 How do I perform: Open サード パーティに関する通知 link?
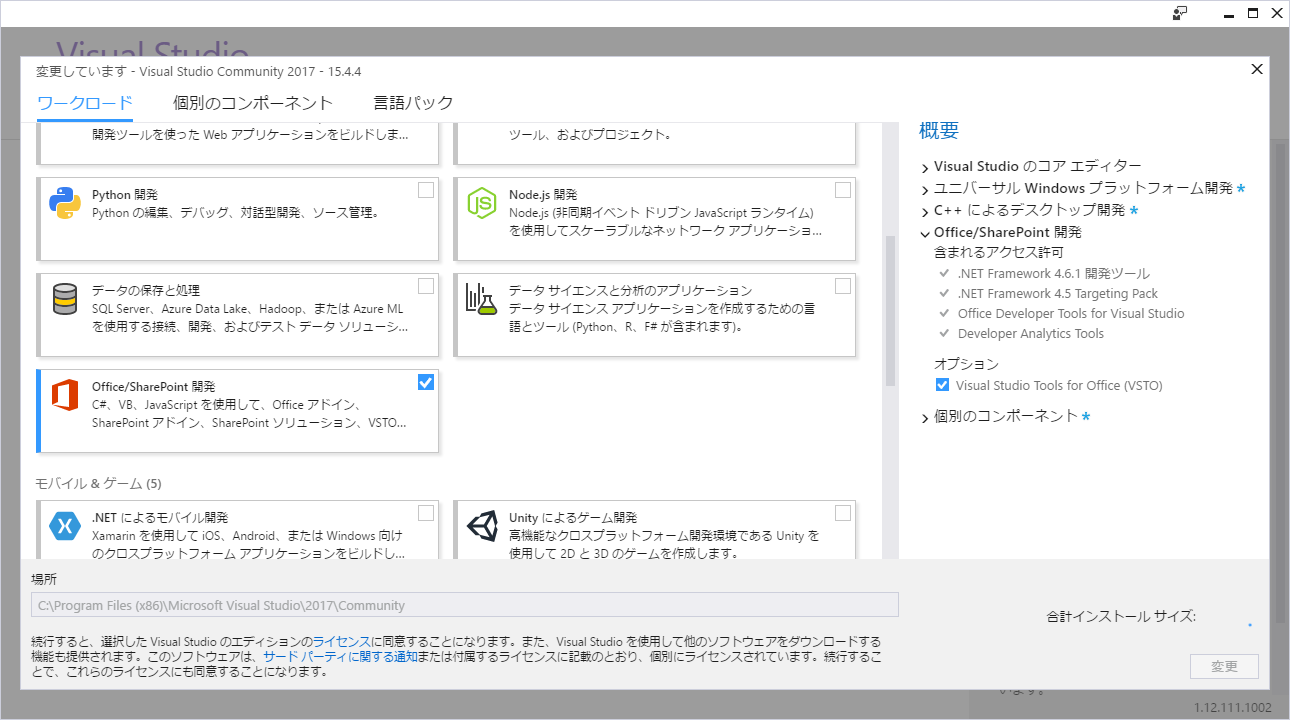point(341,657)
